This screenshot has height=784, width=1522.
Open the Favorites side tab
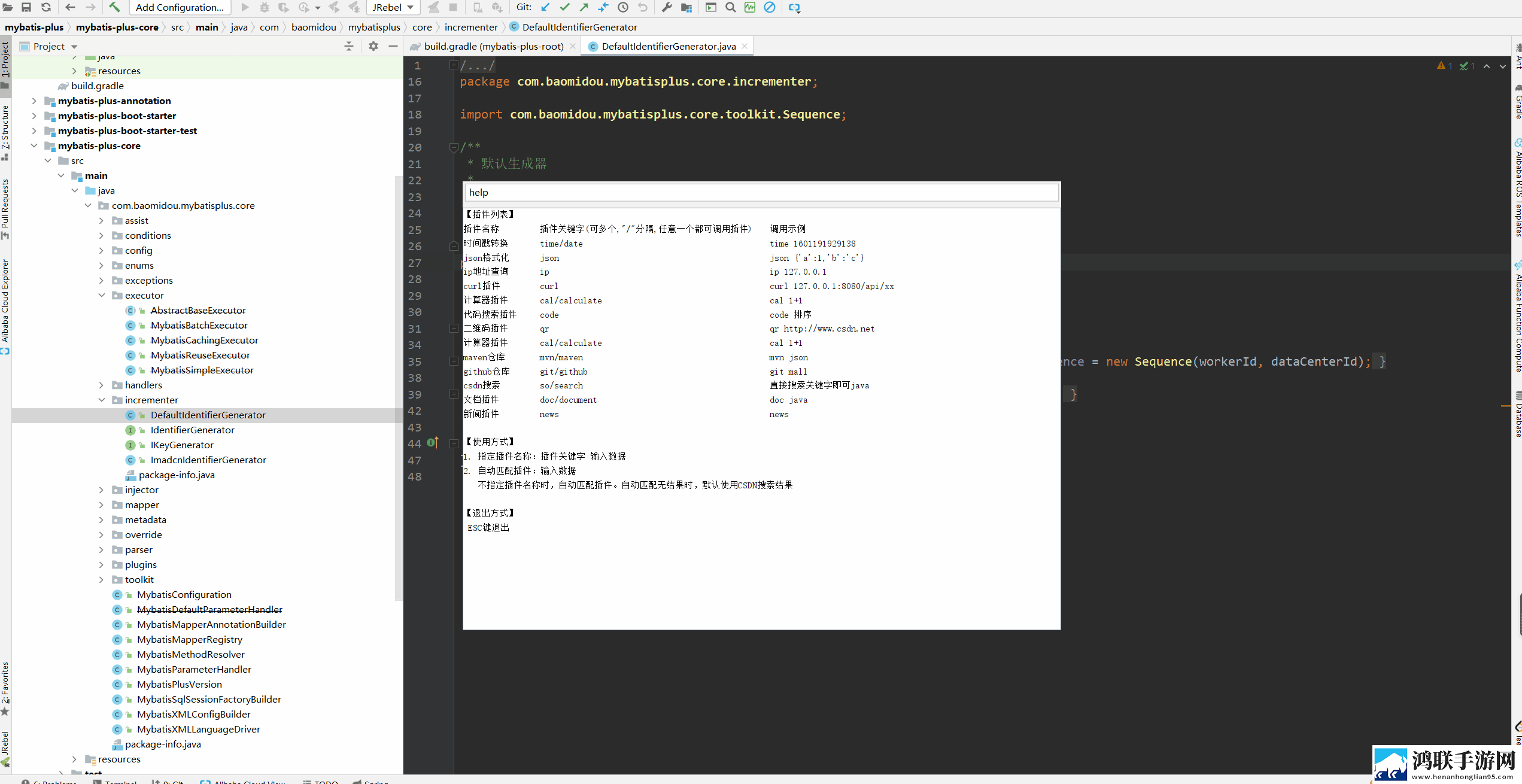point(5,688)
